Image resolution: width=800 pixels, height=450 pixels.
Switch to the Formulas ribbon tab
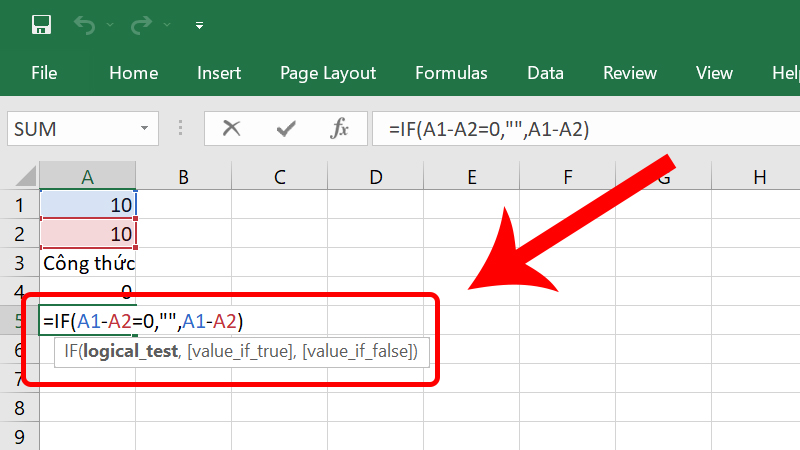coord(451,73)
